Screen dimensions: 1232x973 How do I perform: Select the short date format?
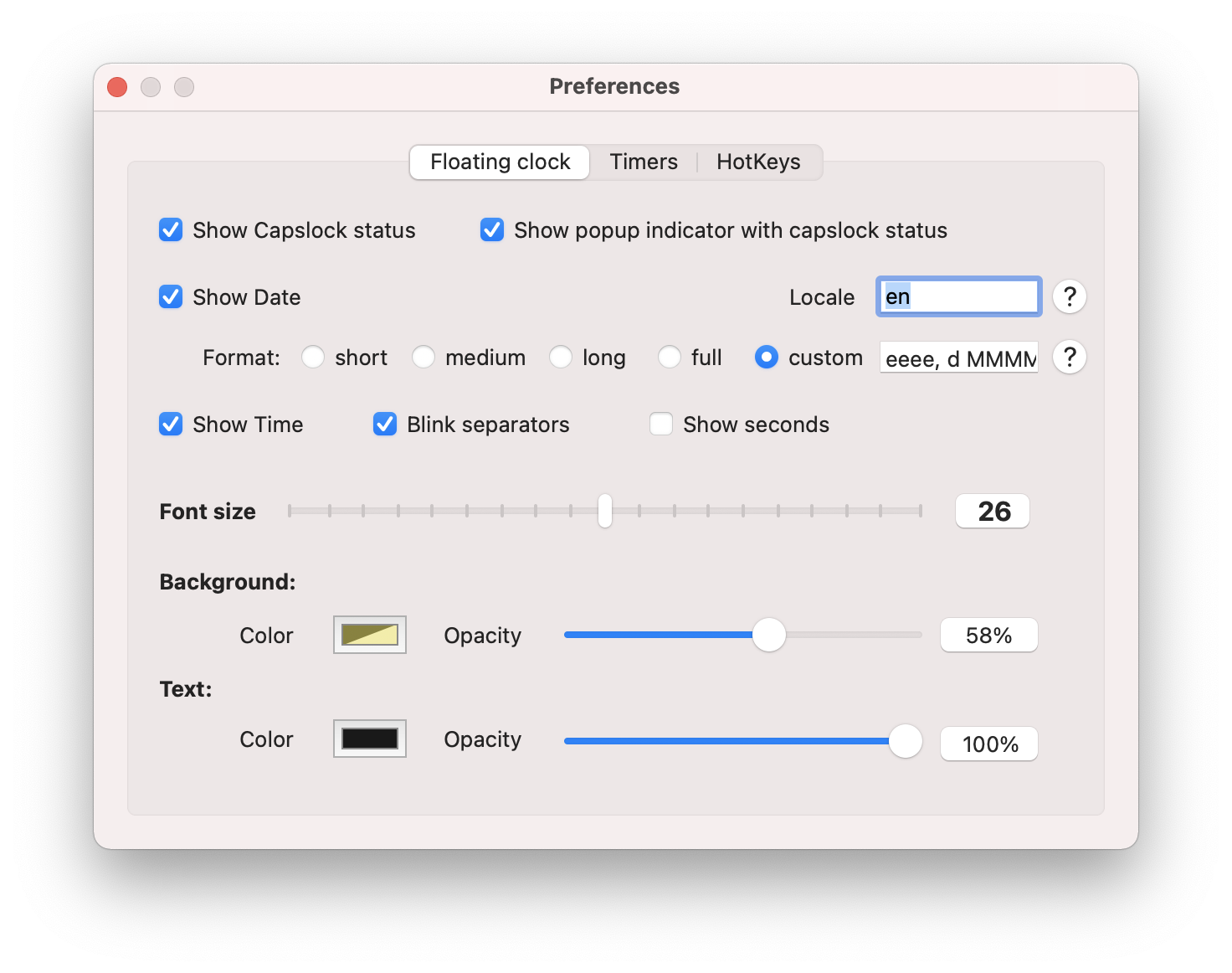point(313,358)
